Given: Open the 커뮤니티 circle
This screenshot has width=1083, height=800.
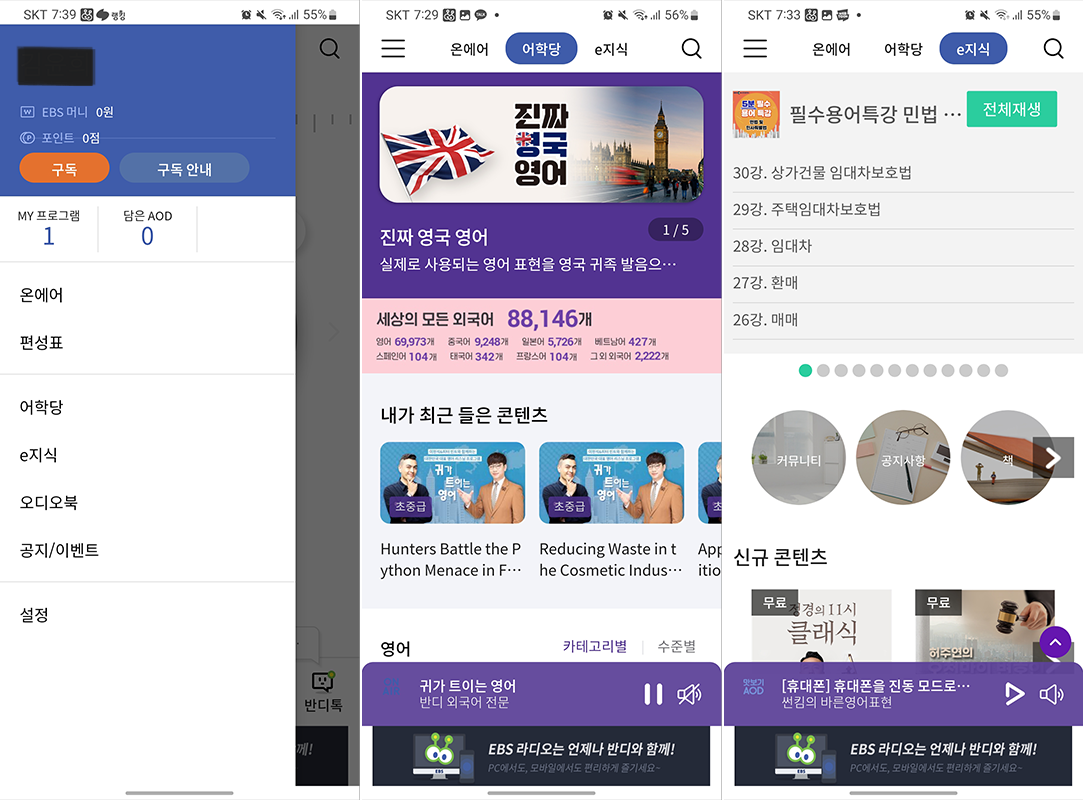Looking at the screenshot, I should (x=798, y=457).
